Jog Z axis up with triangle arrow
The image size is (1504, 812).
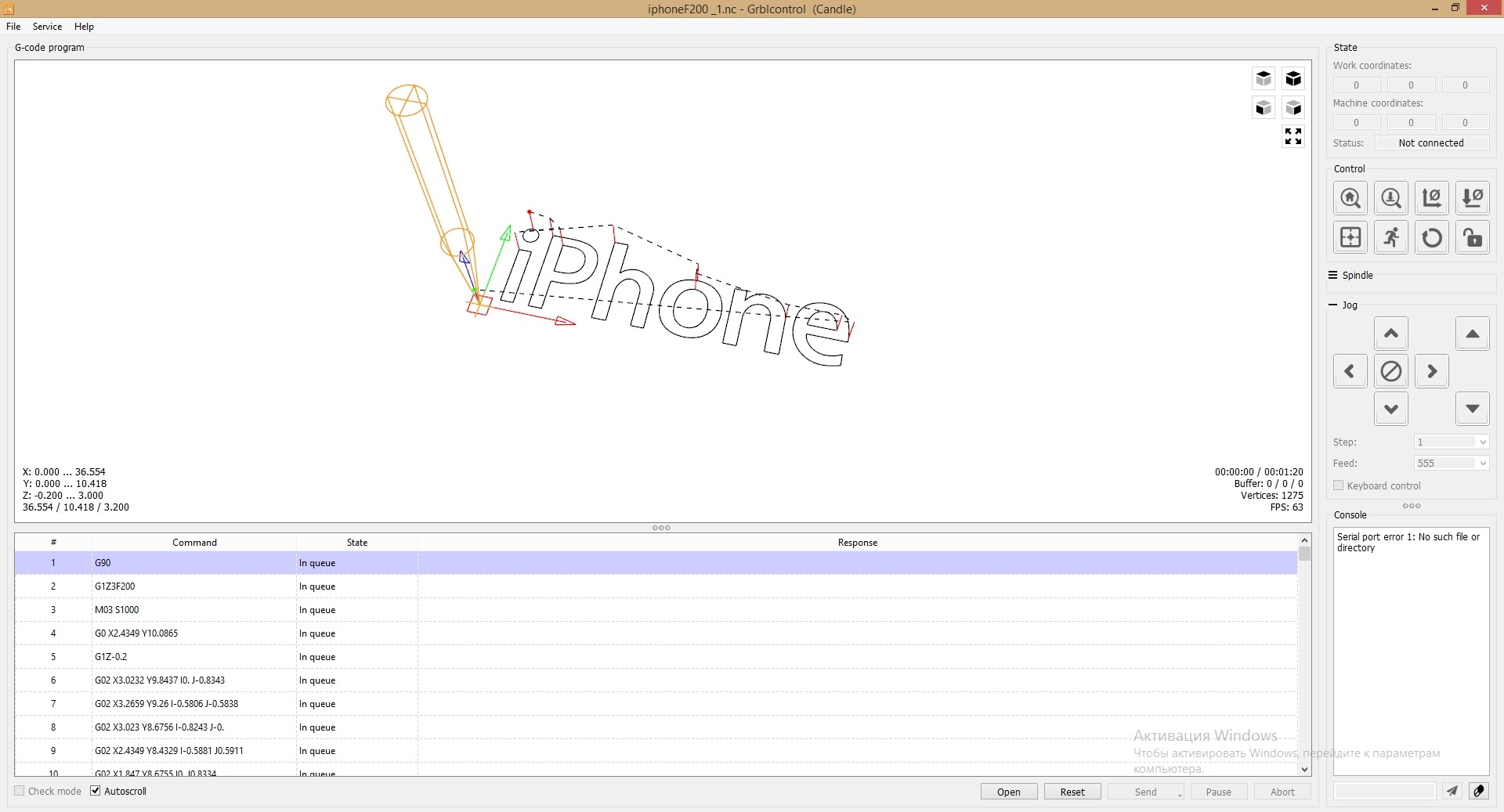click(x=1473, y=334)
